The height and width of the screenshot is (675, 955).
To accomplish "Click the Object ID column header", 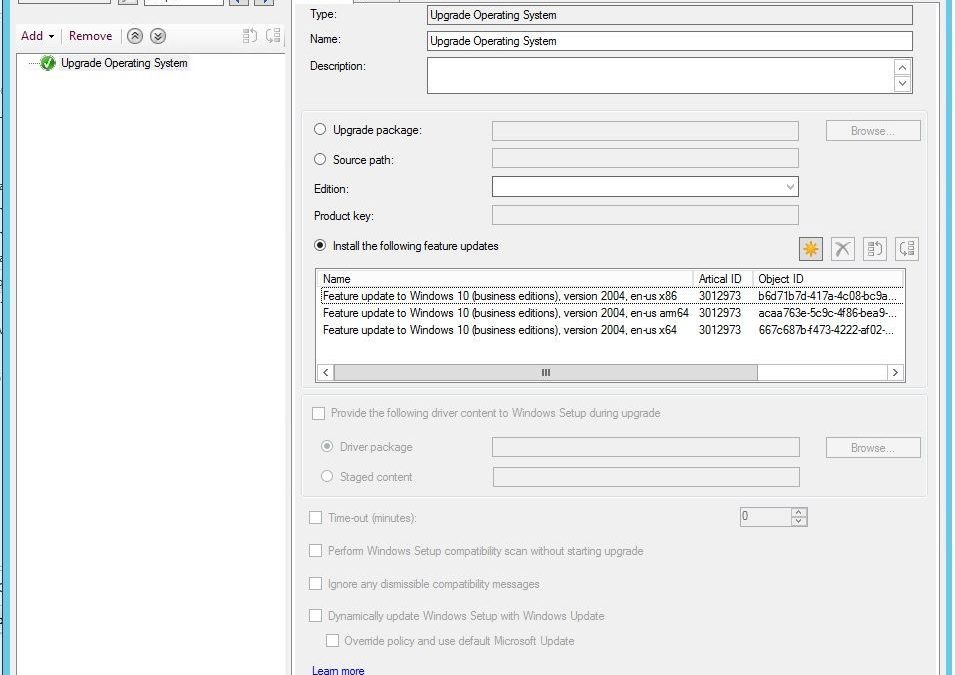I will coord(828,278).
